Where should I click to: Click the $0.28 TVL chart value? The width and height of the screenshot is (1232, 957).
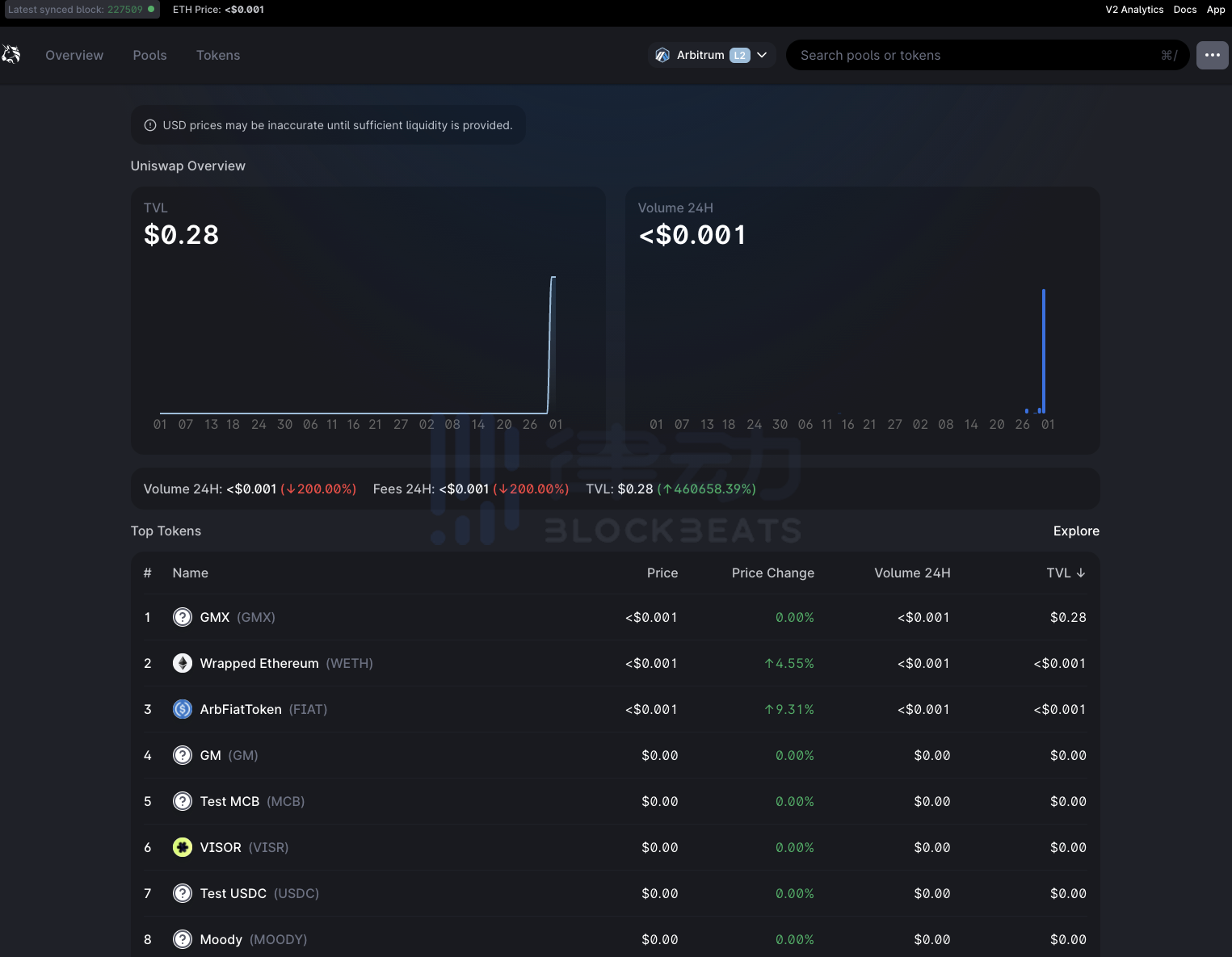tap(181, 235)
